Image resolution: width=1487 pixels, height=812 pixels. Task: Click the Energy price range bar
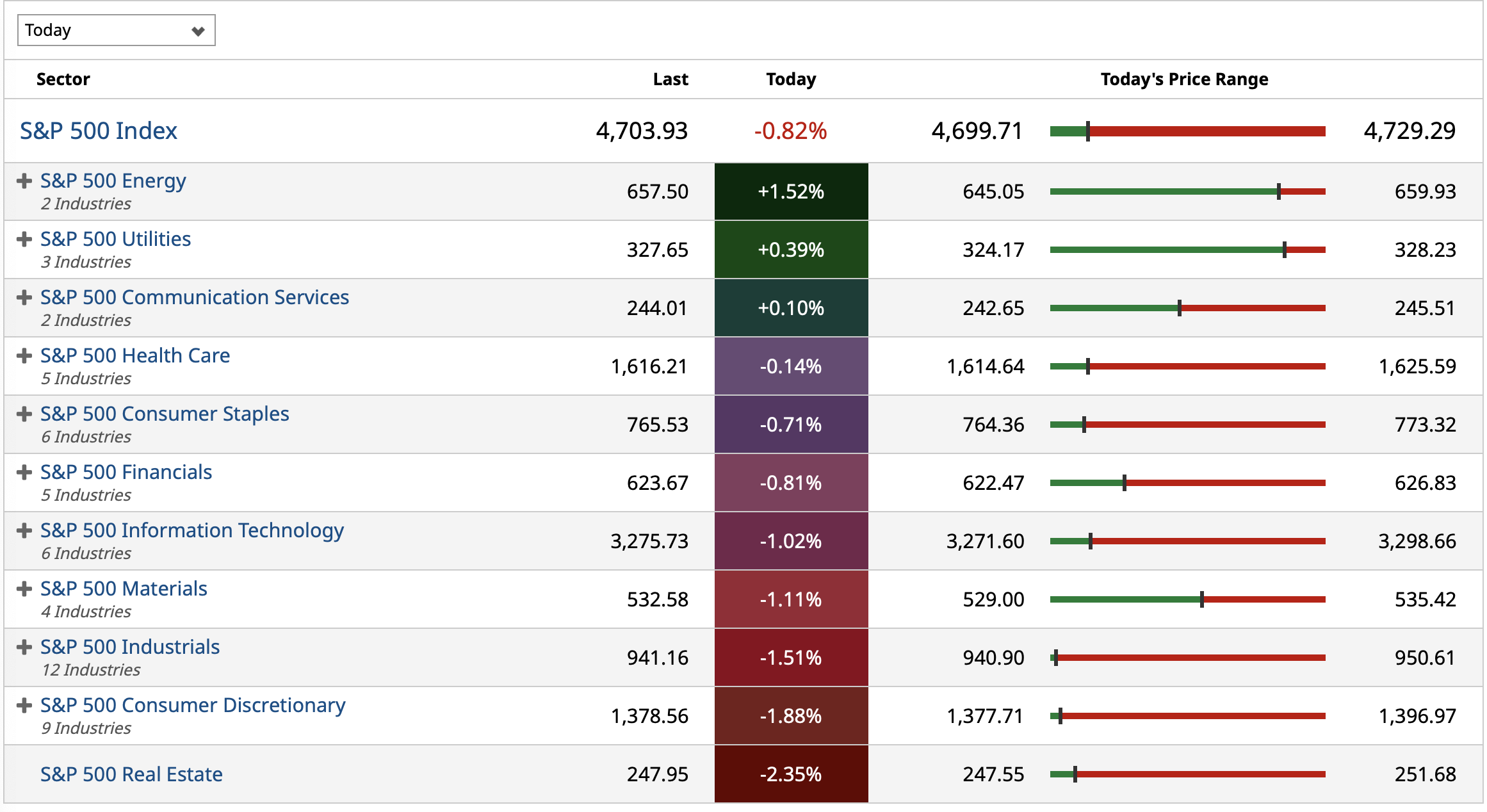point(1187,191)
